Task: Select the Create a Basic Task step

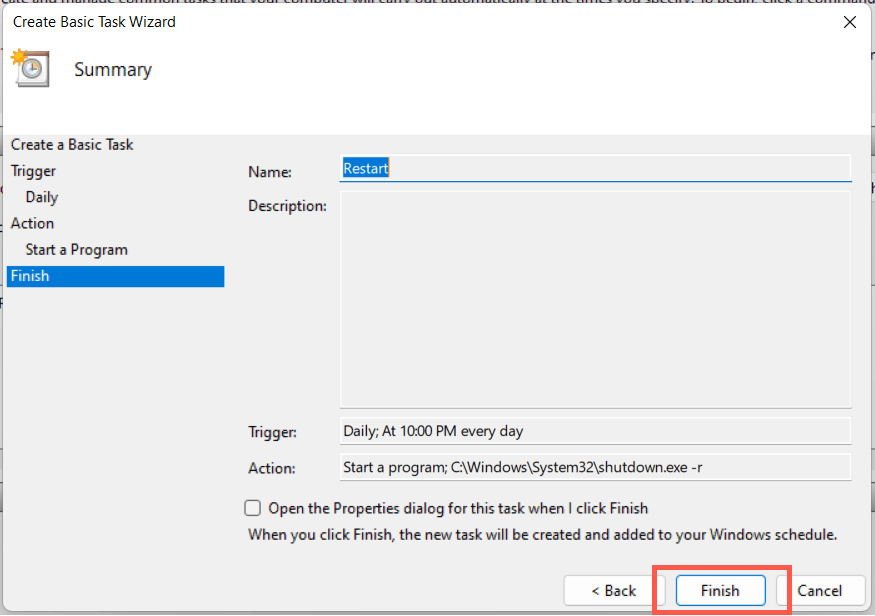Action: point(72,145)
